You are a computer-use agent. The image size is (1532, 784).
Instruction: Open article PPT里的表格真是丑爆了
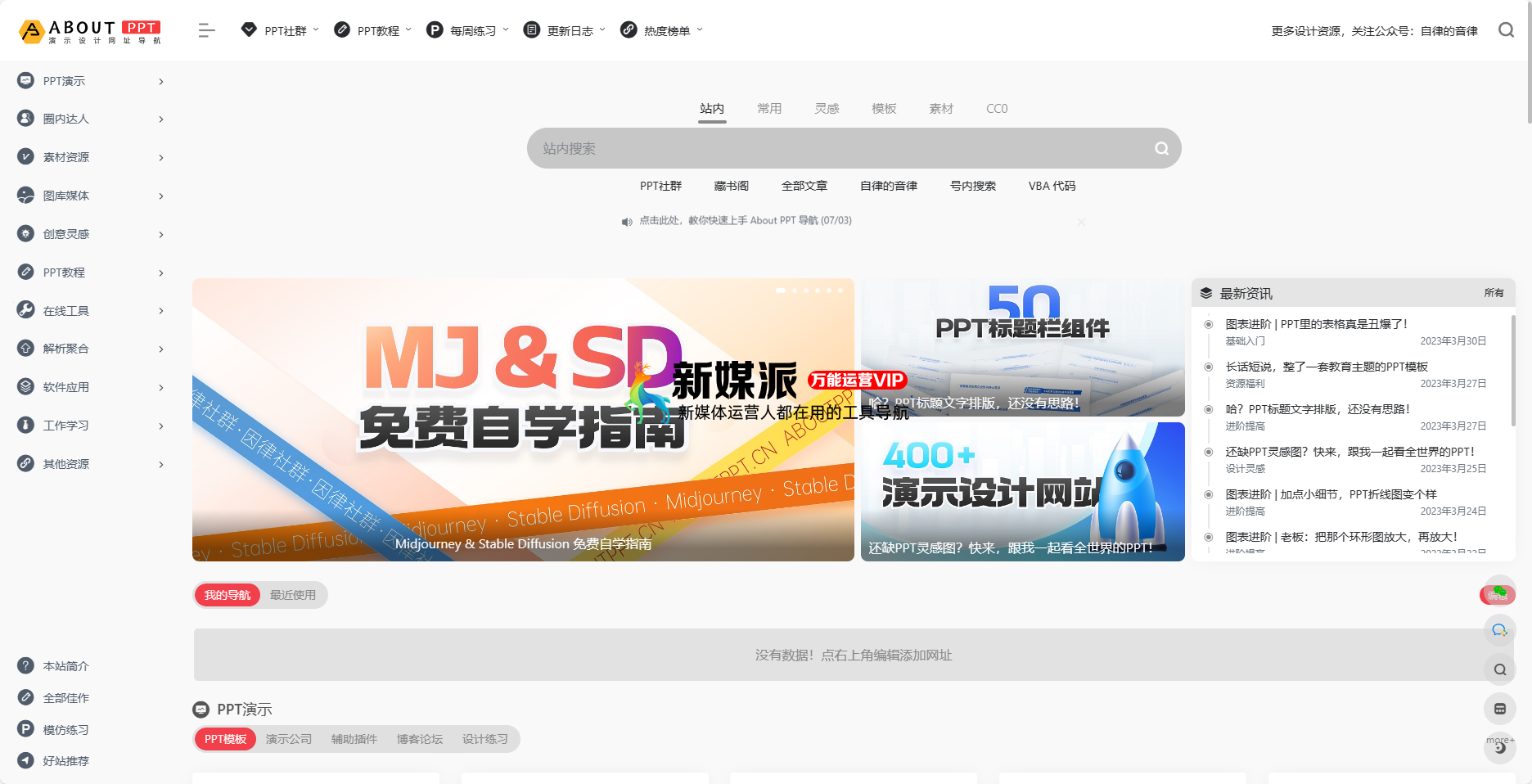click(1316, 324)
